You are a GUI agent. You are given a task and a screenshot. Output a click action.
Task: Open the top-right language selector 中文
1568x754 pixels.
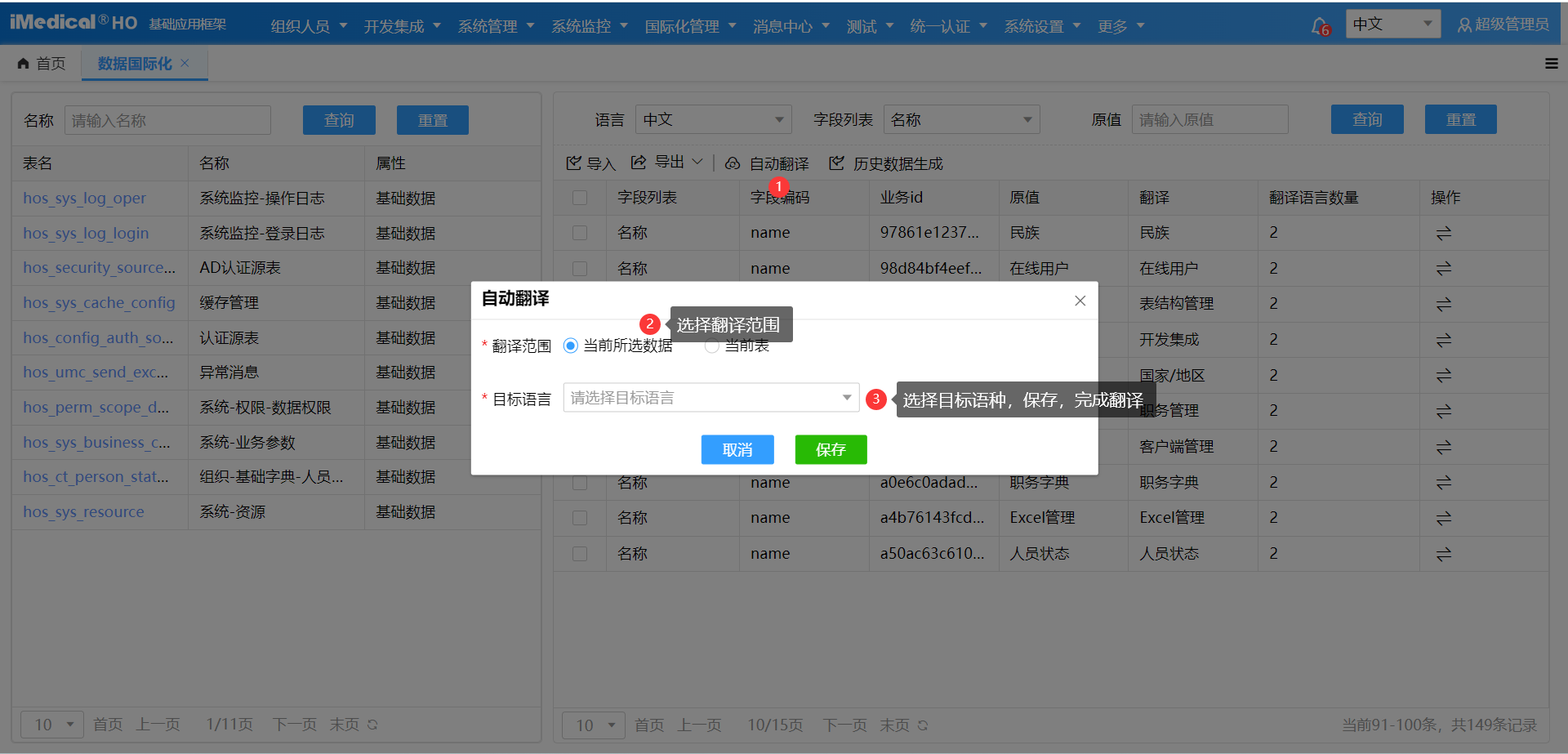(1392, 25)
